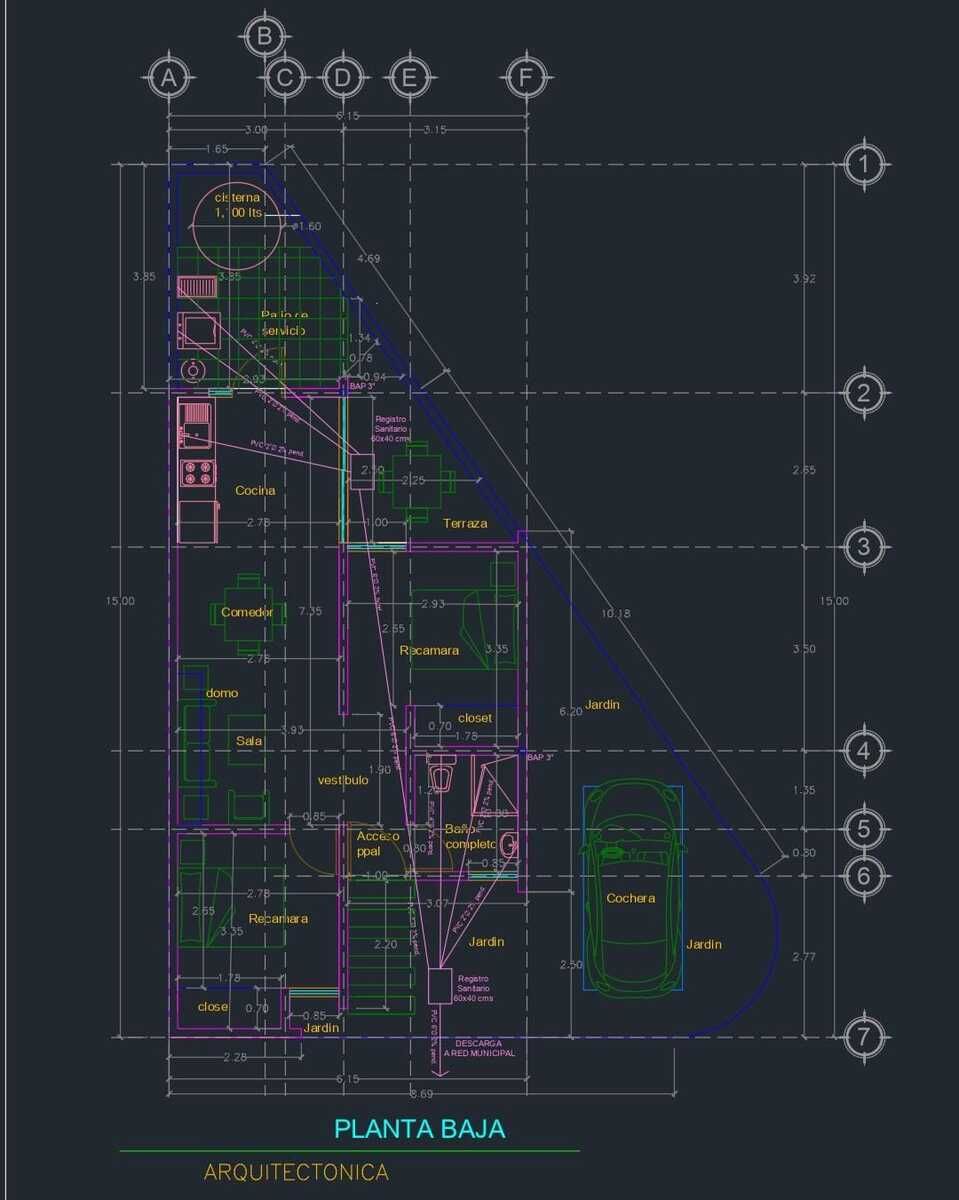Click the four-burner stove in the Cocina
The image size is (959, 1200).
pos(196,473)
